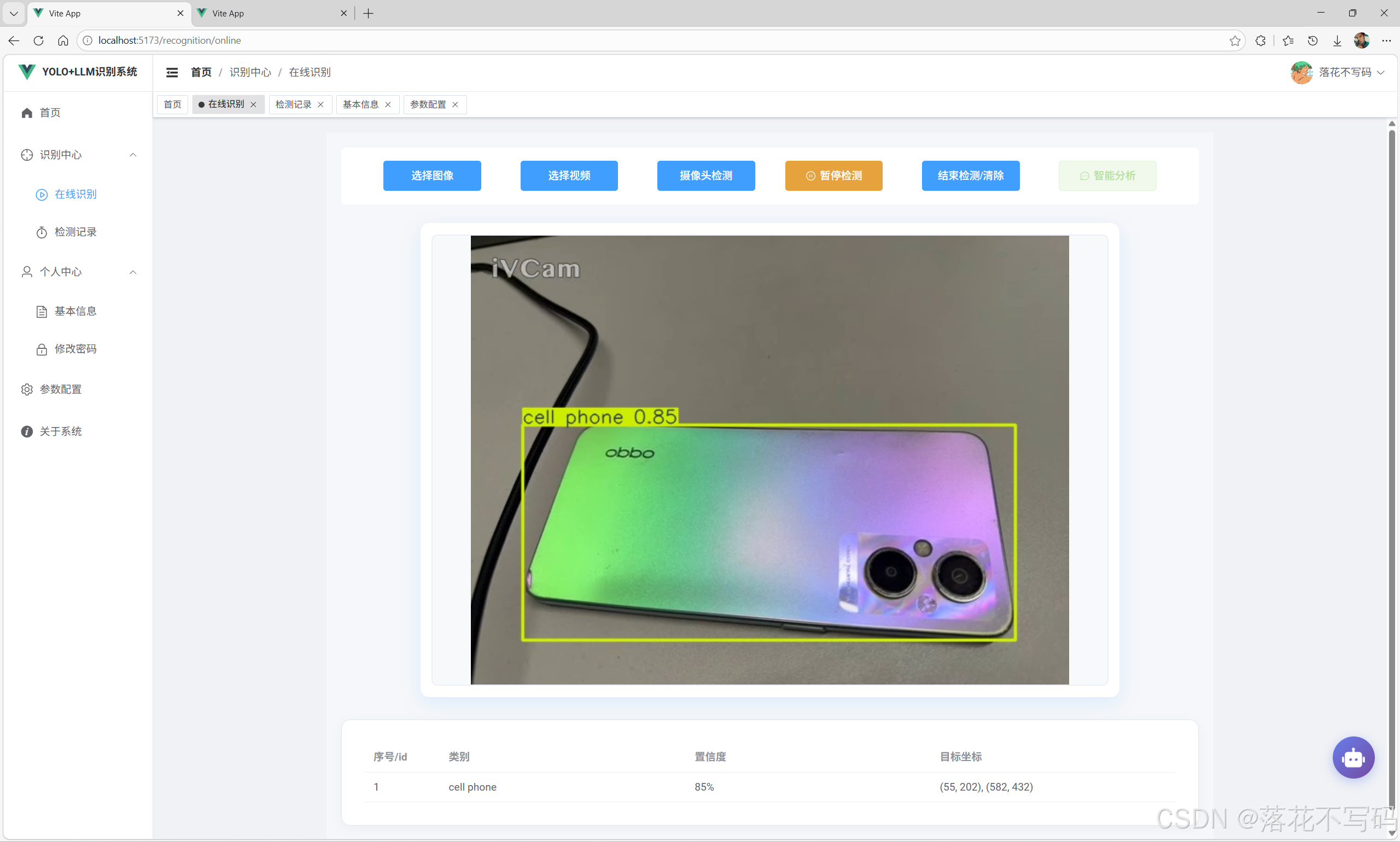The height and width of the screenshot is (842, 1400).
Task: Switch to the 检测记录 tab
Action: (x=293, y=104)
